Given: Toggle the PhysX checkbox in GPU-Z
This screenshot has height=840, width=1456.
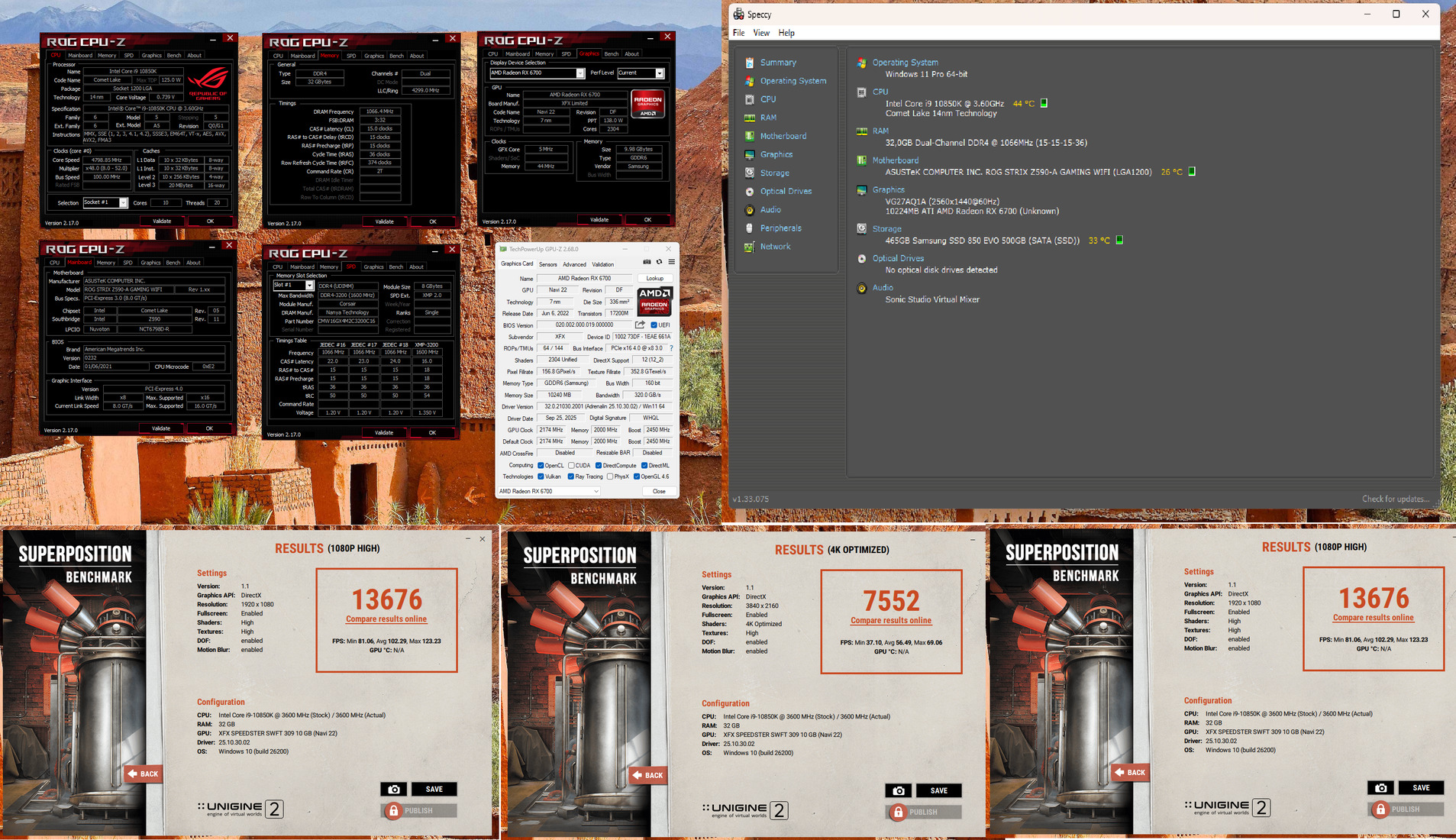Looking at the screenshot, I should click(x=610, y=477).
